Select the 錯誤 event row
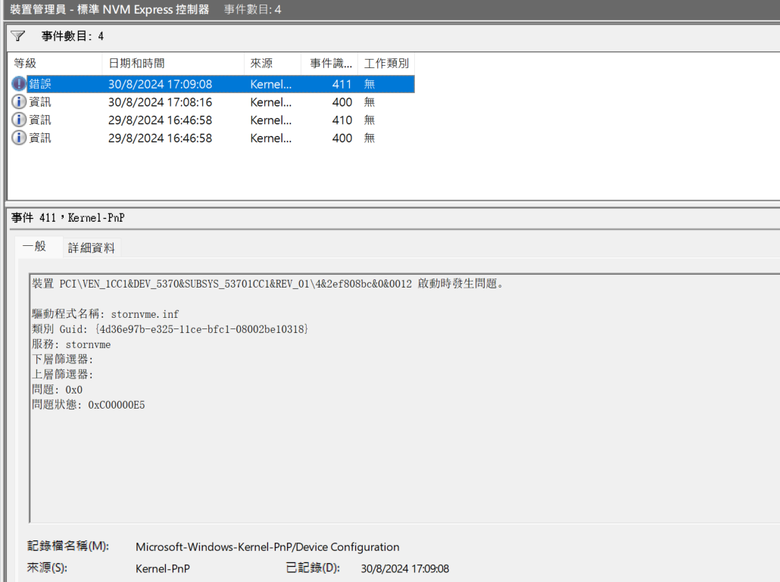 coord(212,84)
